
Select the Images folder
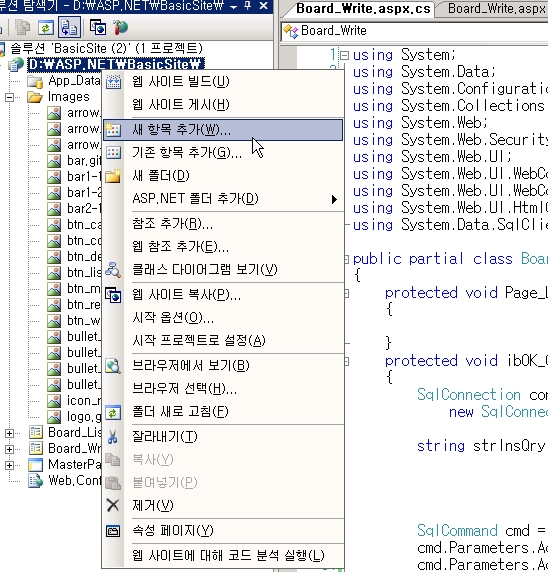pos(69,97)
